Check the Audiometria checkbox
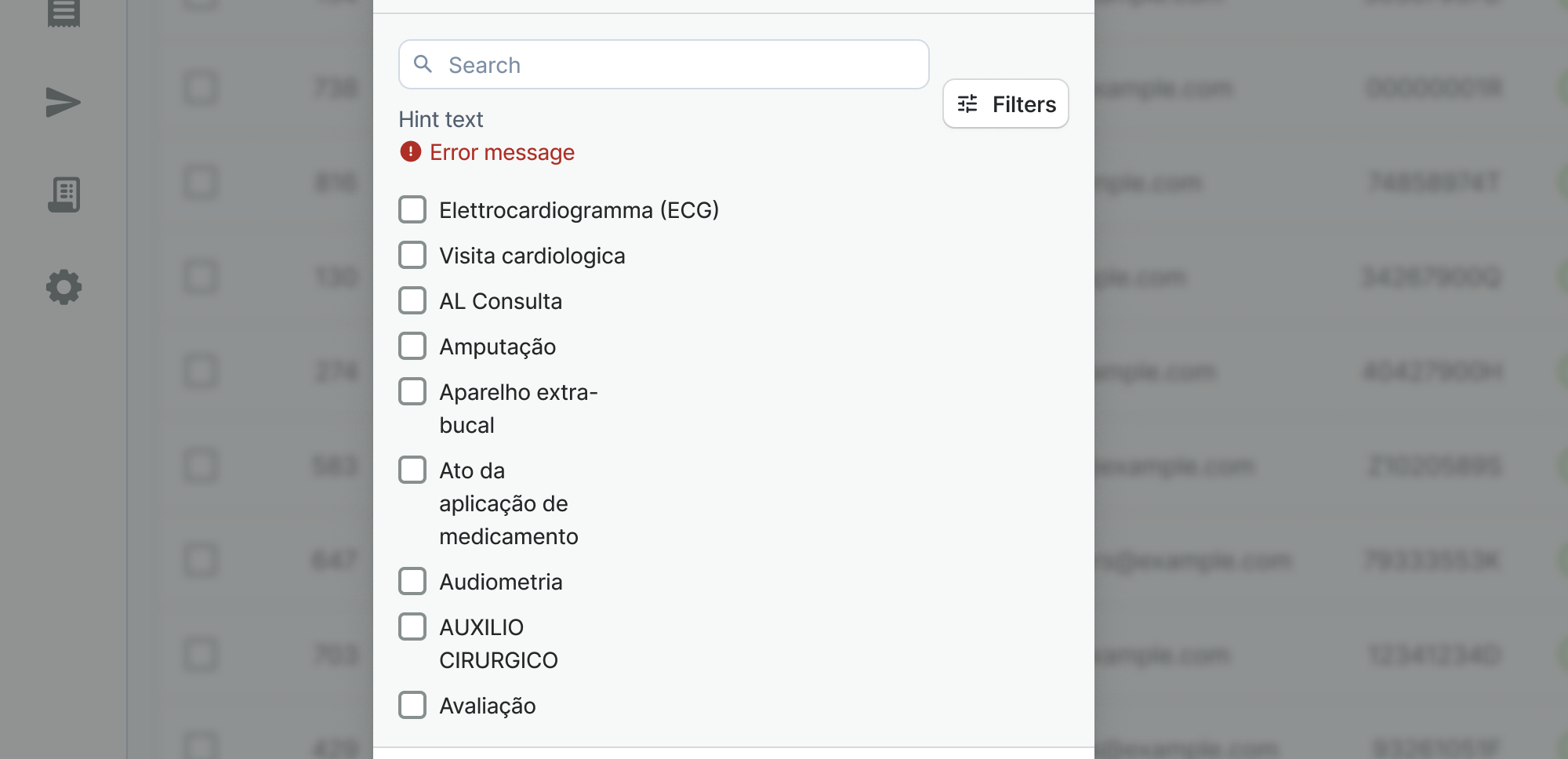This screenshot has height=759, width=1568. tap(412, 581)
